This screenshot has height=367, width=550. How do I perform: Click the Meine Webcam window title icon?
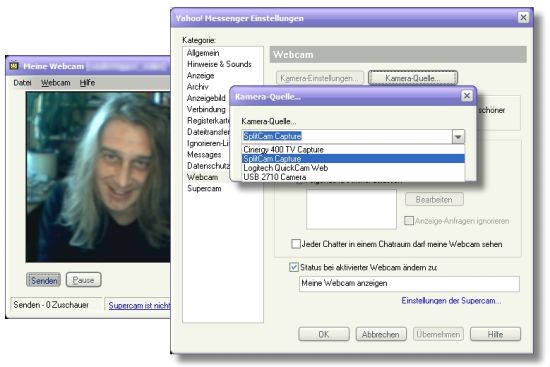[14, 66]
